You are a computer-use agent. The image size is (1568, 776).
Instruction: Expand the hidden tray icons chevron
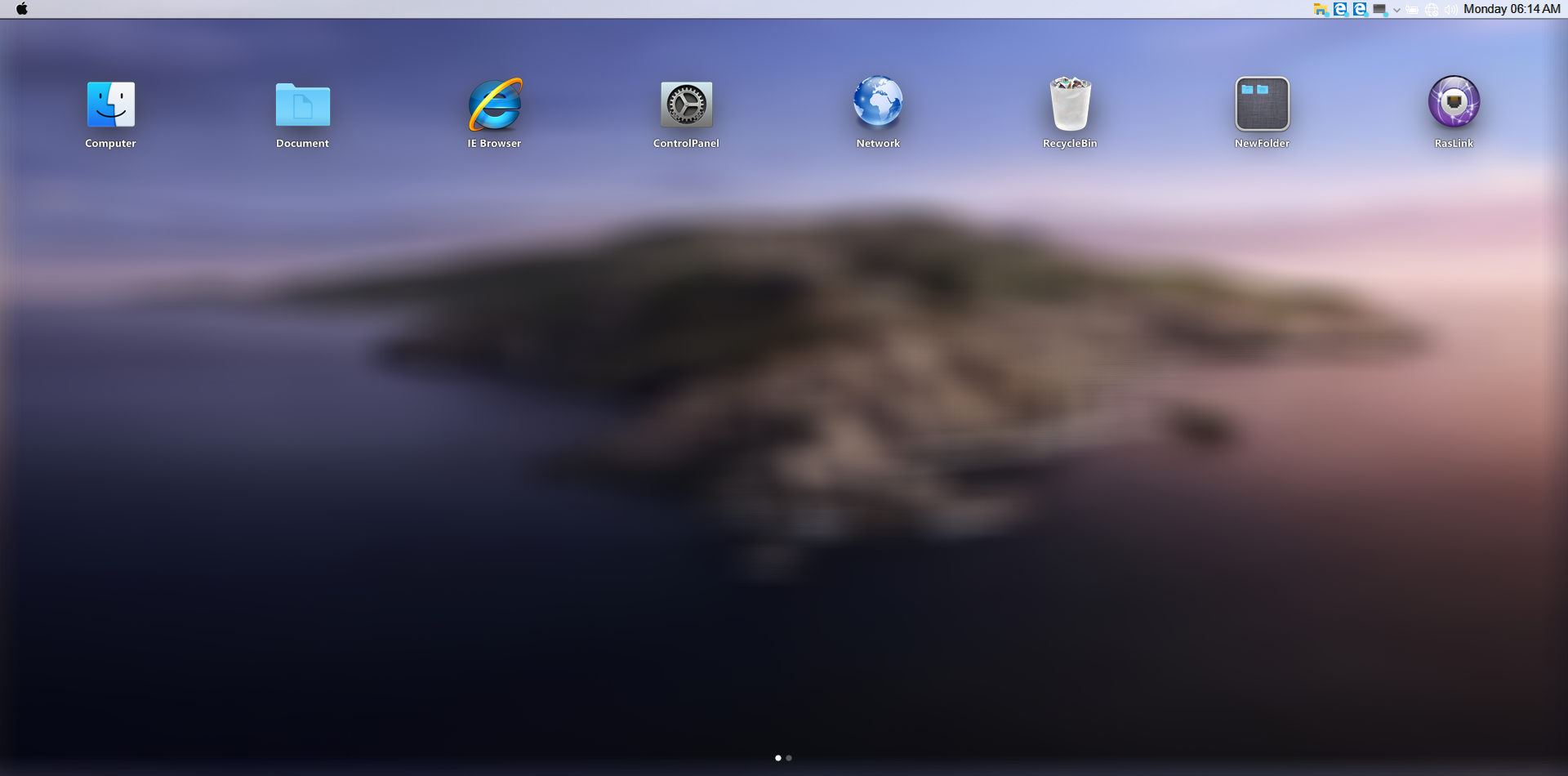pos(1396,11)
